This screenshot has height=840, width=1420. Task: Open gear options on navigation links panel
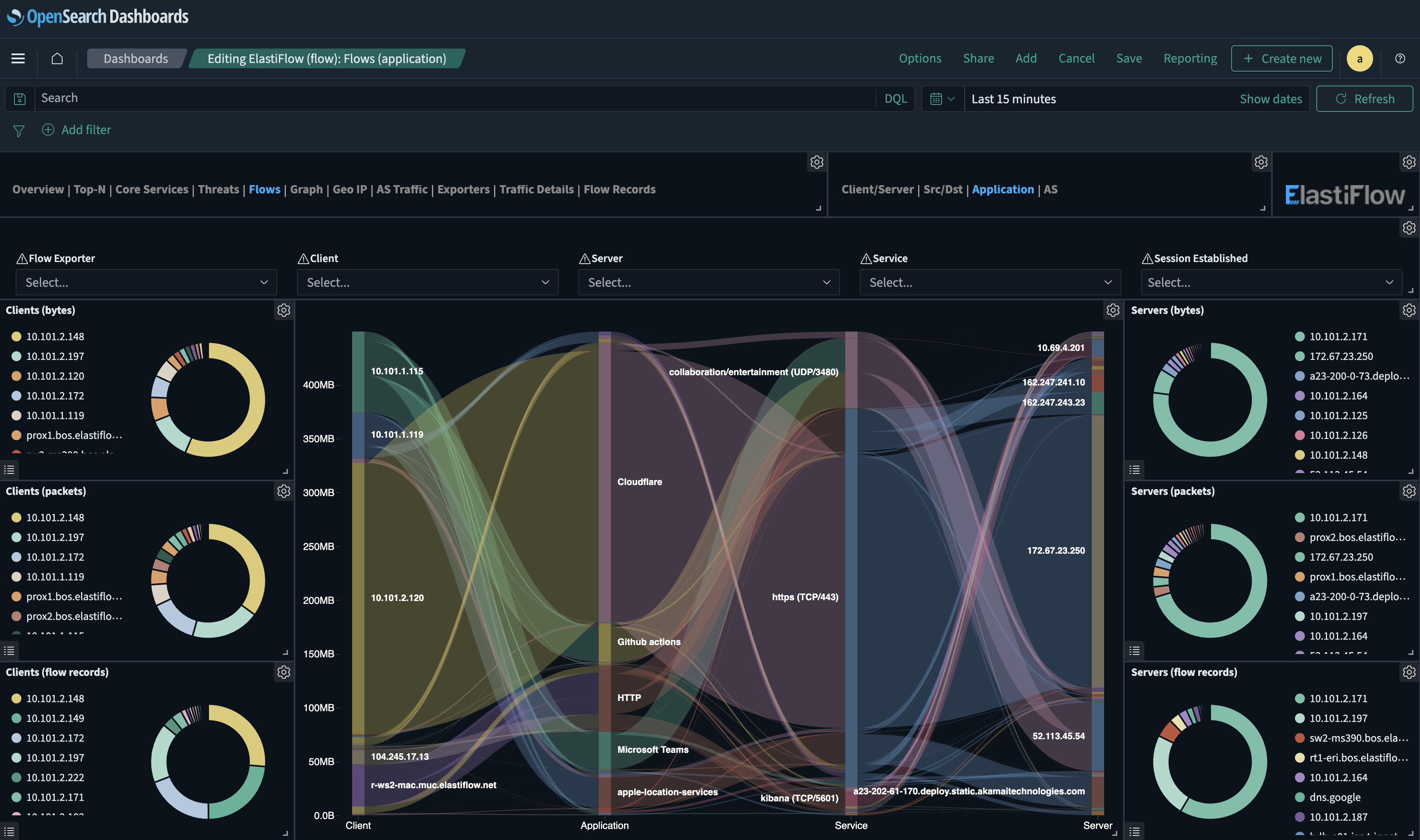pos(817,162)
